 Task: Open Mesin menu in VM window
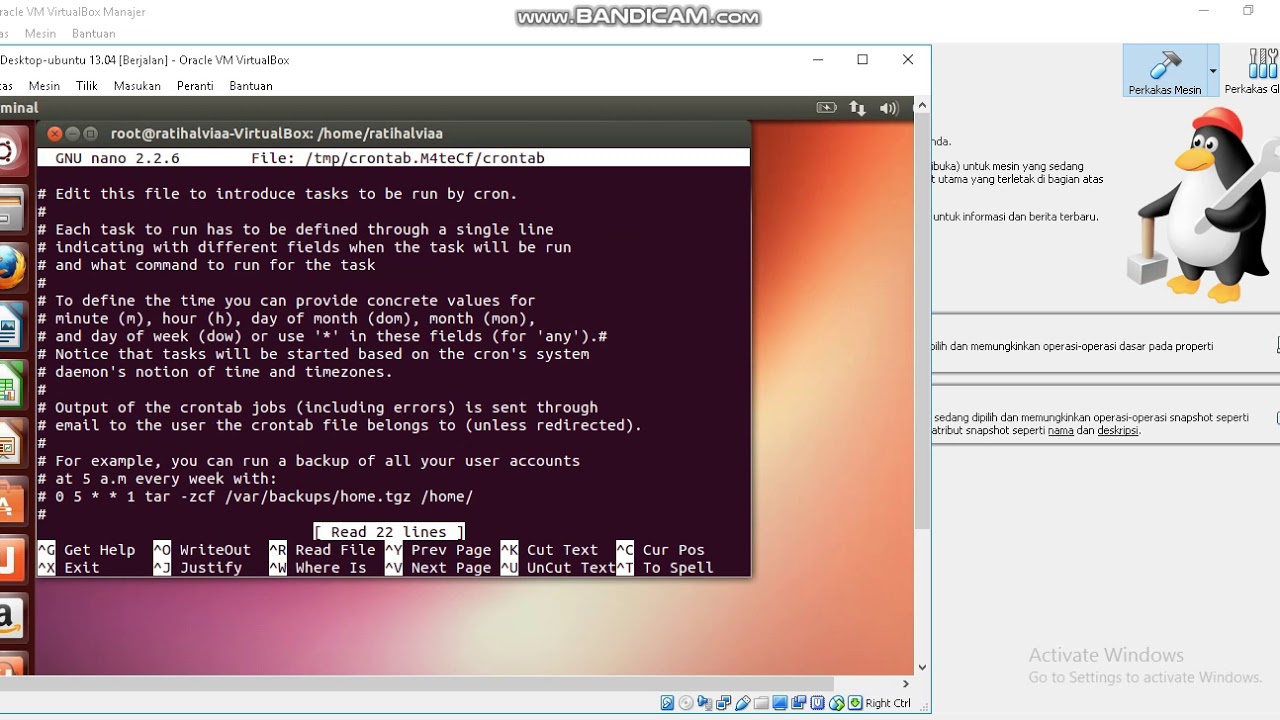pyautogui.click(x=44, y=86)
